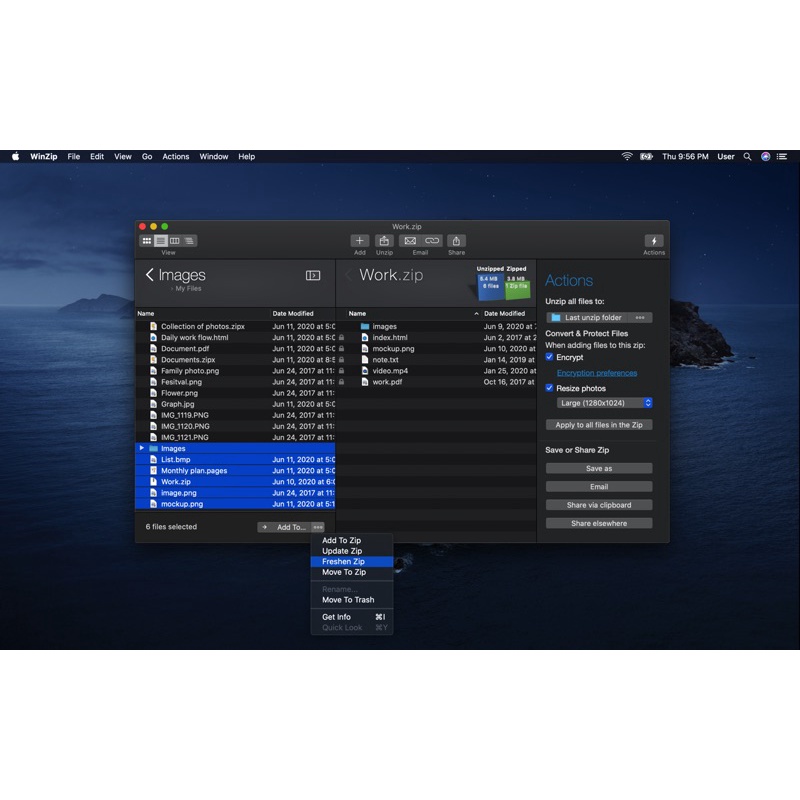Open Spotlight search icon
Image resolution: width=800 pixels, height=800 pixels.
pyautogui.click(x=747, y=157)
